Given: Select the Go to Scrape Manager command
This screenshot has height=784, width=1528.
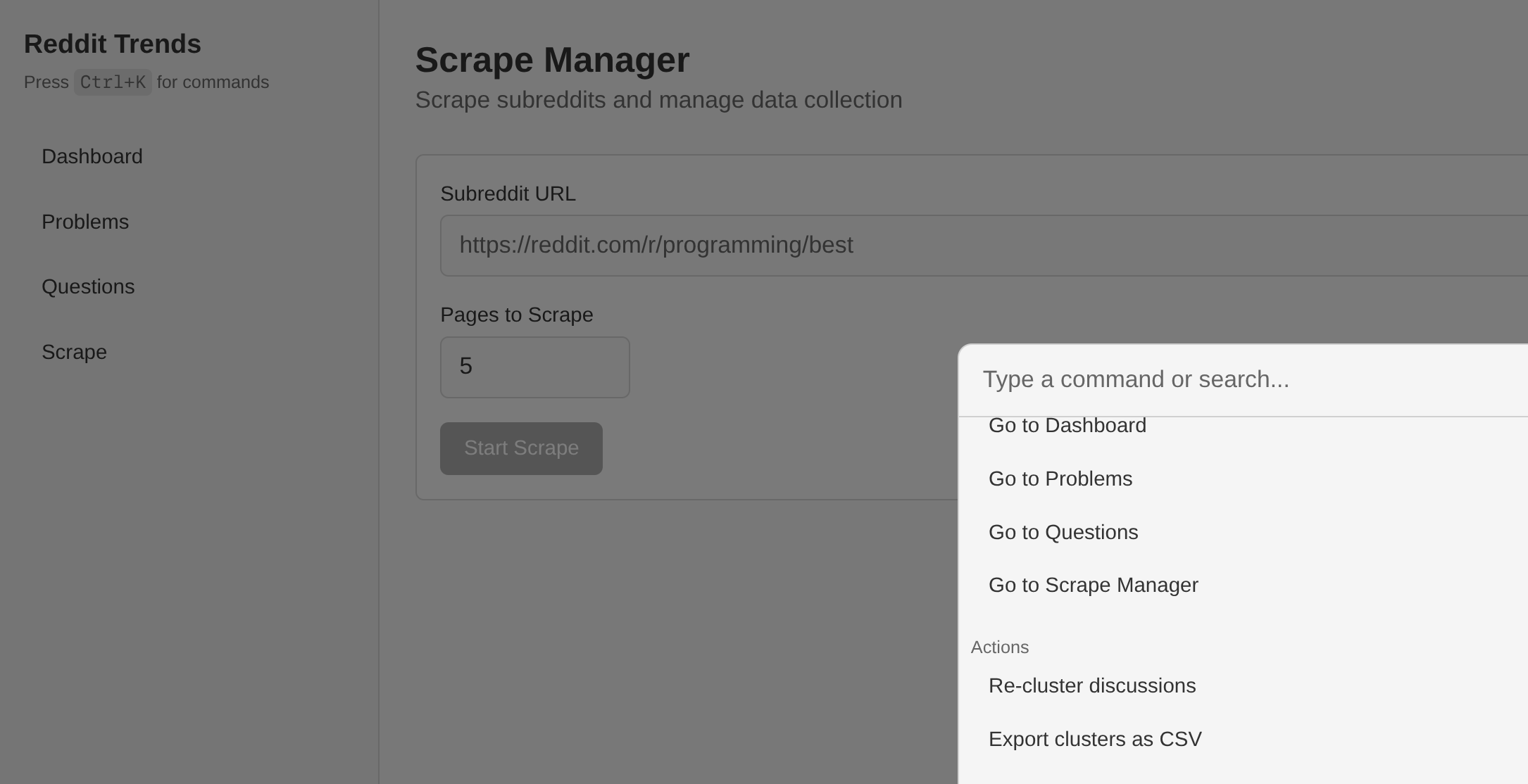Looking at the screenshot, I should 1093,585.
